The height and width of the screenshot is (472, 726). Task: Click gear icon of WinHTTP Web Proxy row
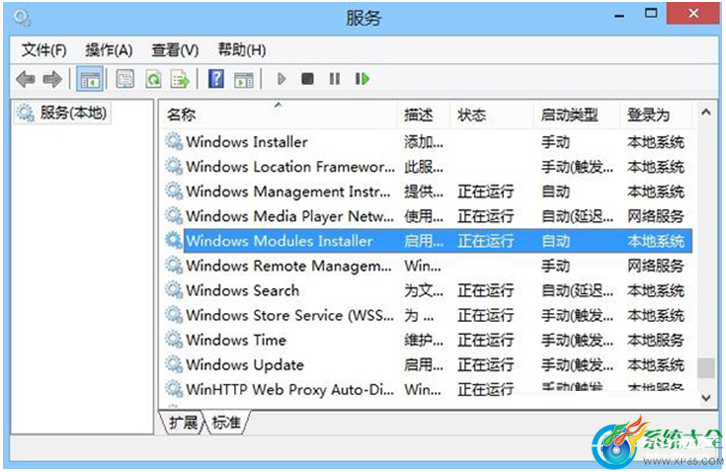[174, 389]
